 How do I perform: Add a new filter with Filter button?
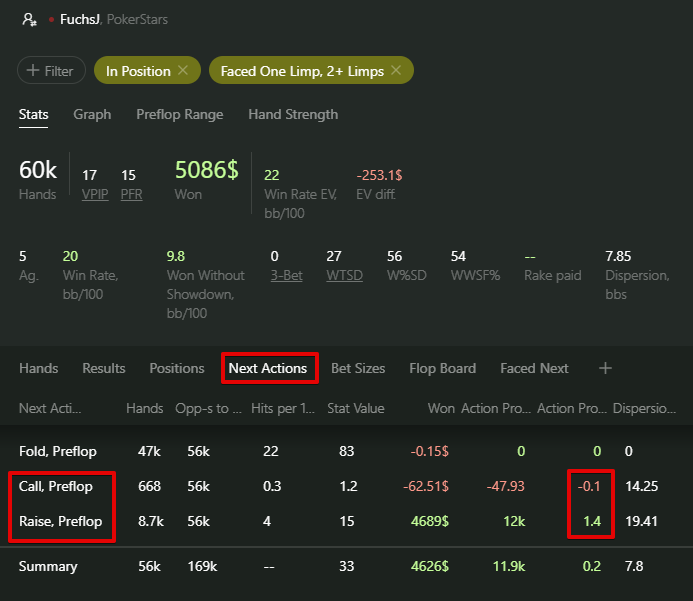(50, 71)
